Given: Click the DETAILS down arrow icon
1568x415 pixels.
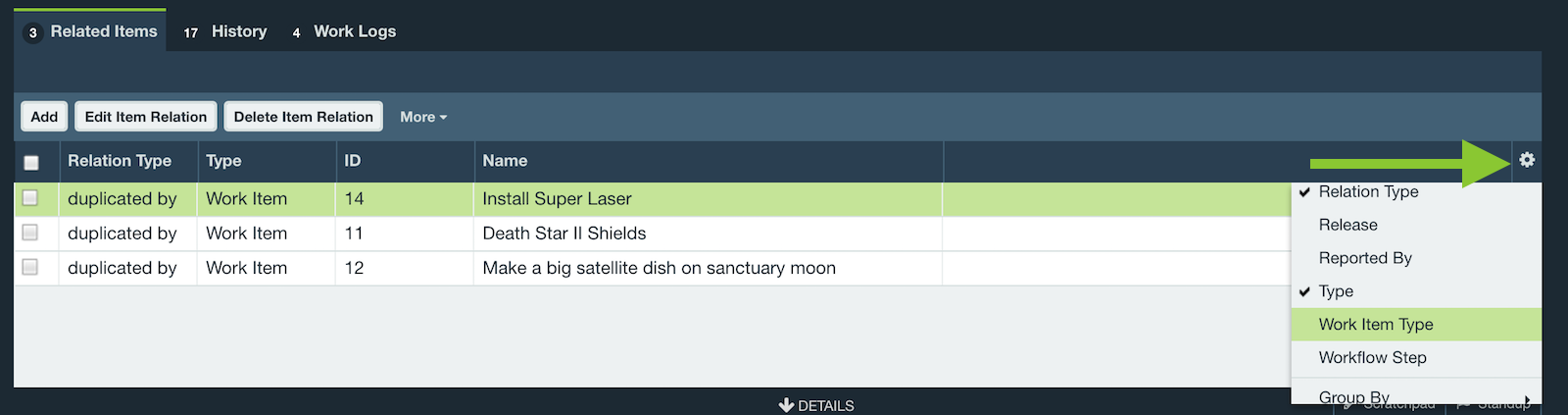Looking at the screenshot, I should click(x=786, y=405).
